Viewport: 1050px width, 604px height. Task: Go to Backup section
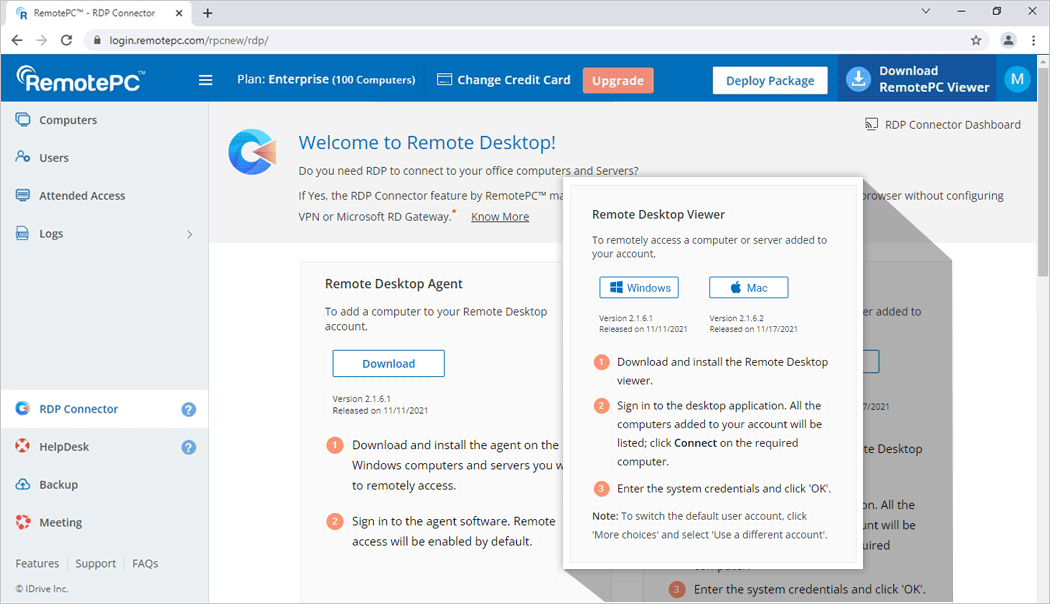pyautogui.click(x=58, y=485)
